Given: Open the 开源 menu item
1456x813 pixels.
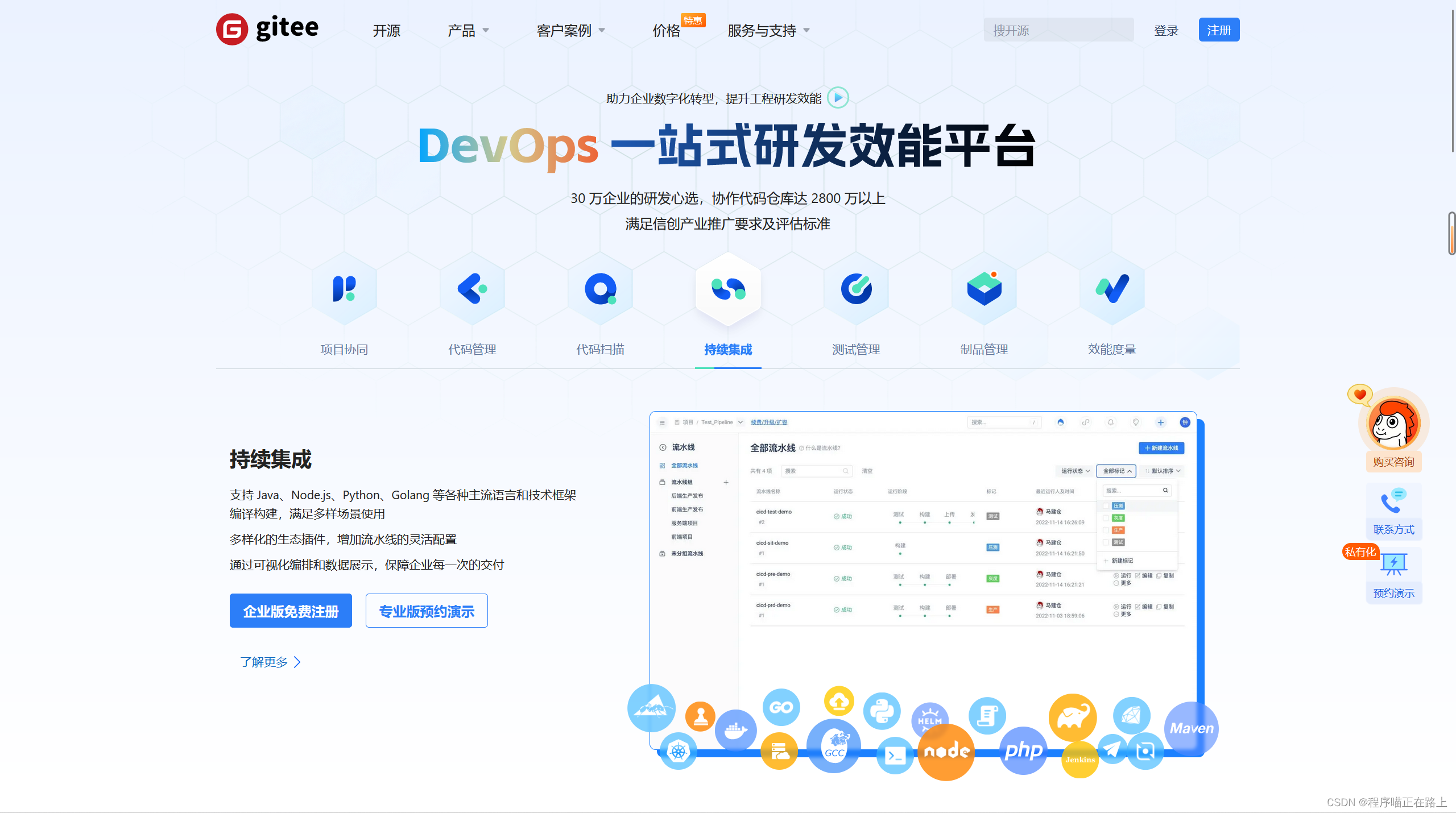Looking at the screenshot, I should click(386, 31).
